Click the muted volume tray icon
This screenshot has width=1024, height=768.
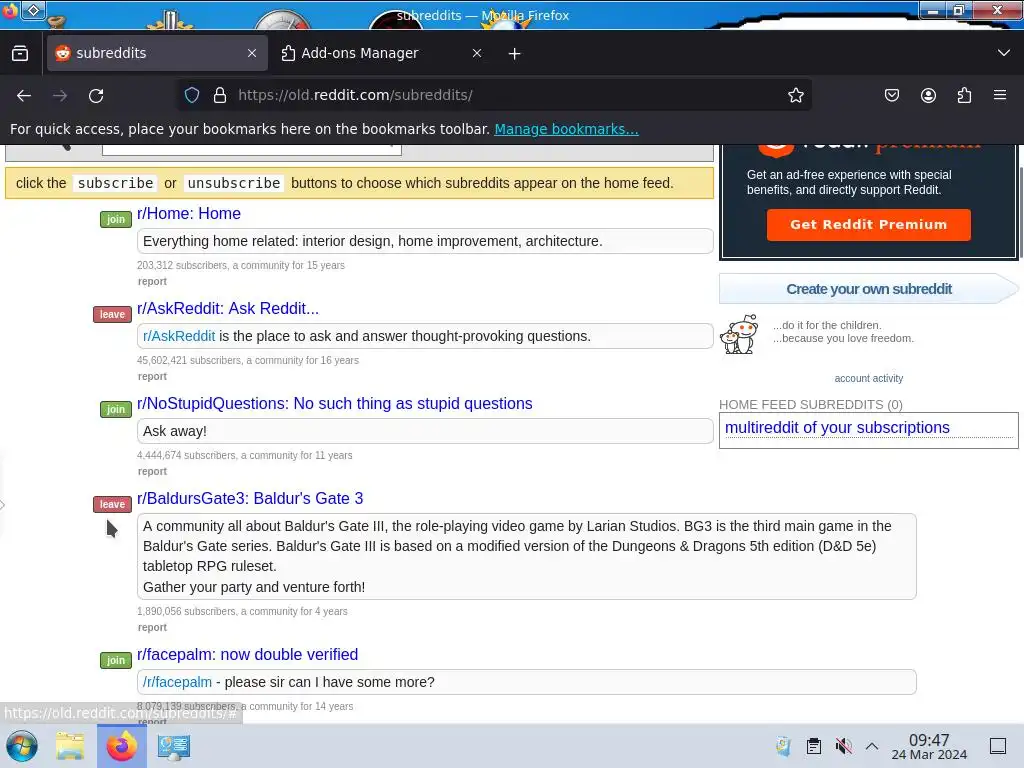click(843, 746)
